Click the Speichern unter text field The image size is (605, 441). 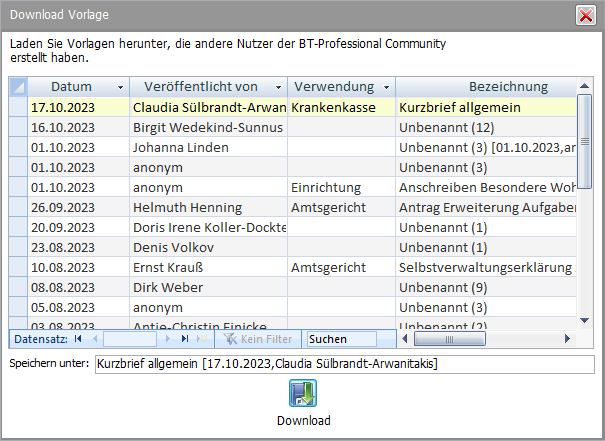(343, 363)
